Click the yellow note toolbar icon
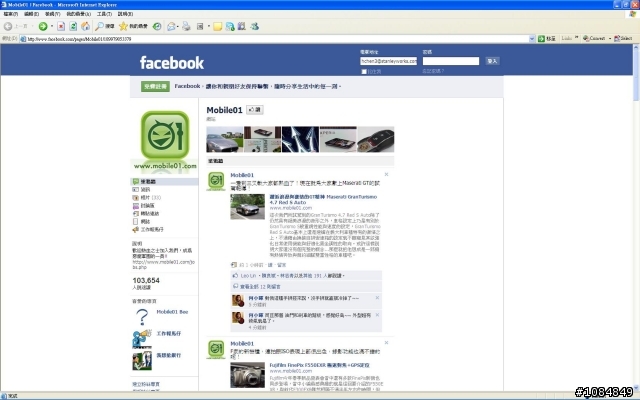 [218, 26]
